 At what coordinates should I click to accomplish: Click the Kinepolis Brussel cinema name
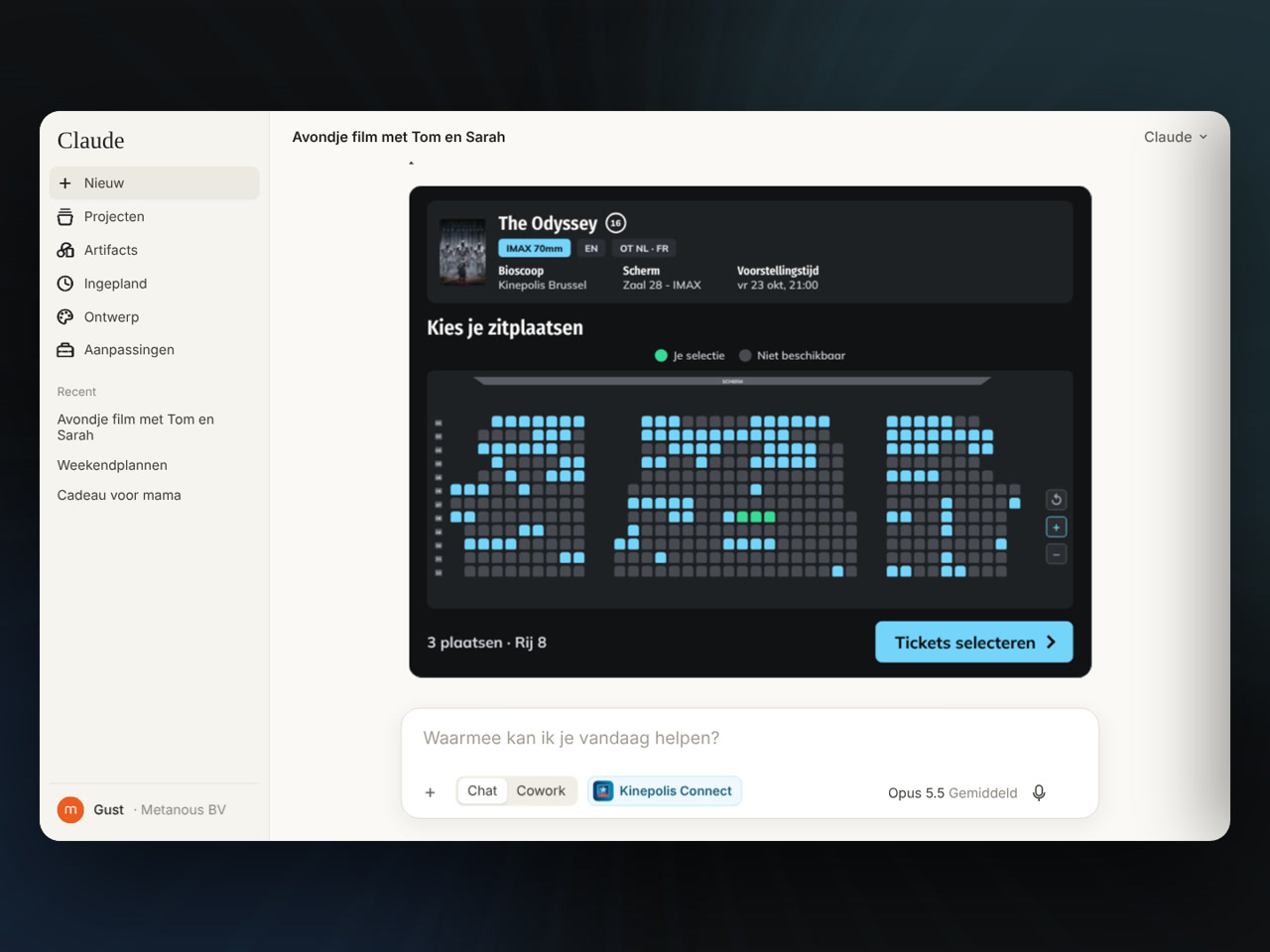tap(543, 286)
